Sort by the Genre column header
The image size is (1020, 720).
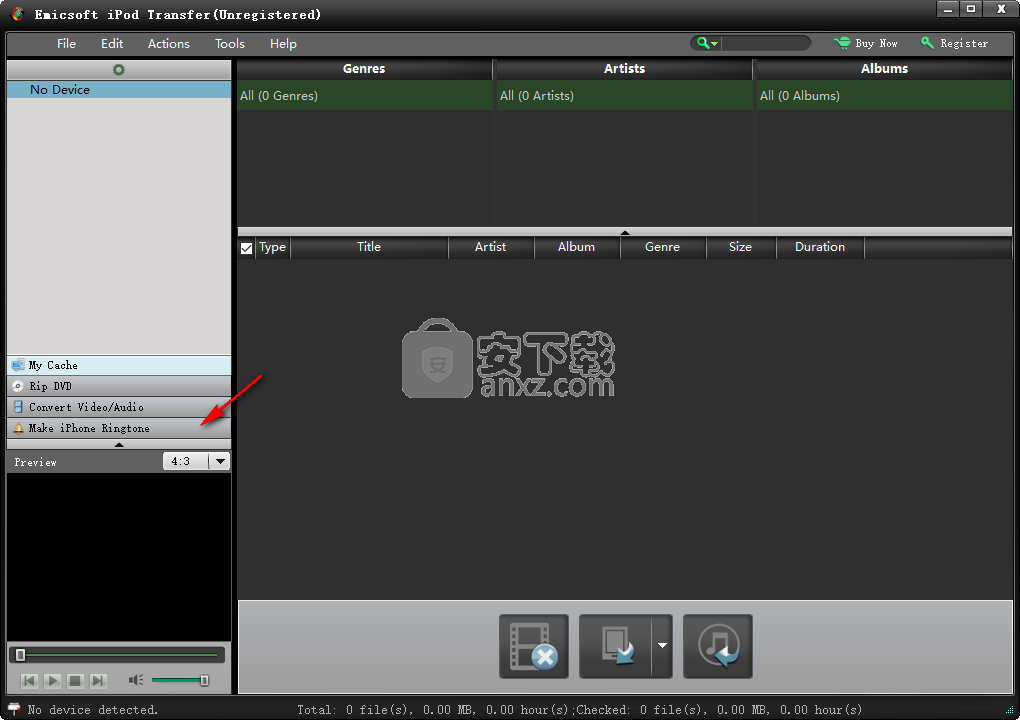click(662, 247)
